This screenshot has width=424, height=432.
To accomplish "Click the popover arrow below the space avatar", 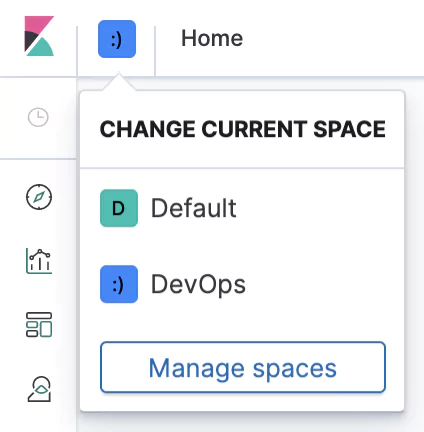I will [x=119, y=82].
